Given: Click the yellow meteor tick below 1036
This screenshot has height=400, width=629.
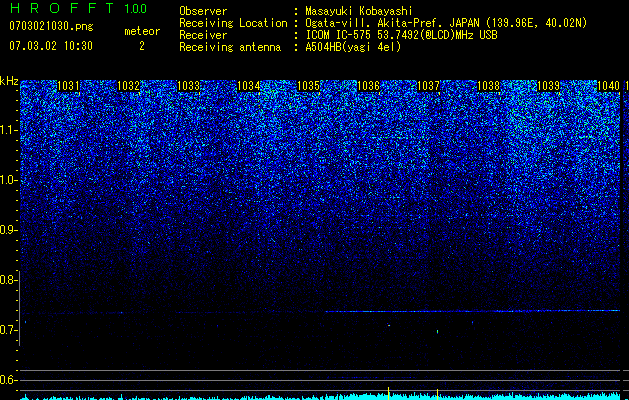Looking at the screenshot, I should [388, 393].
